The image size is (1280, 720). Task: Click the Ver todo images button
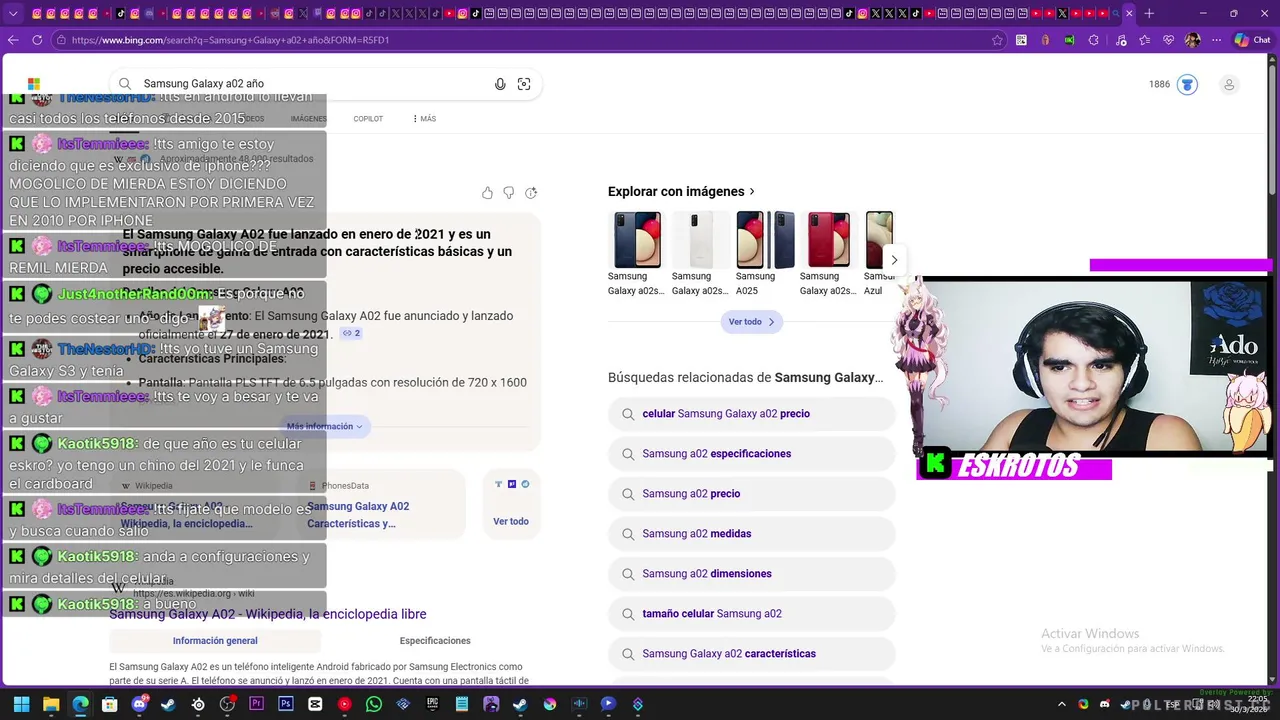[751, 322]
